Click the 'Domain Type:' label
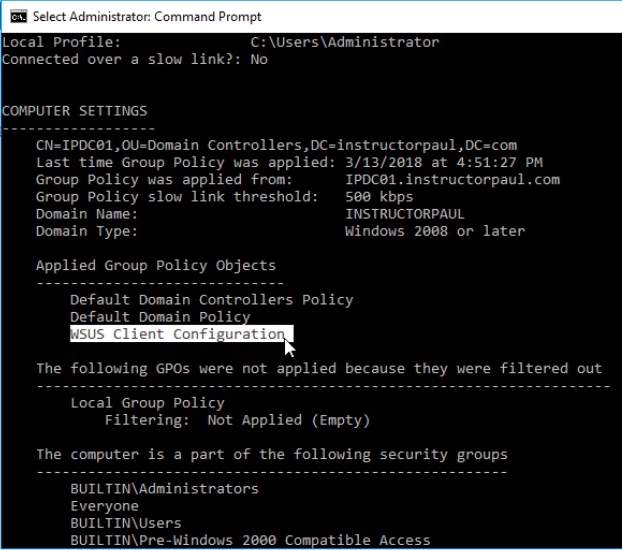The image size is (622, 550). pyautogui.click(x=87, y=231)
